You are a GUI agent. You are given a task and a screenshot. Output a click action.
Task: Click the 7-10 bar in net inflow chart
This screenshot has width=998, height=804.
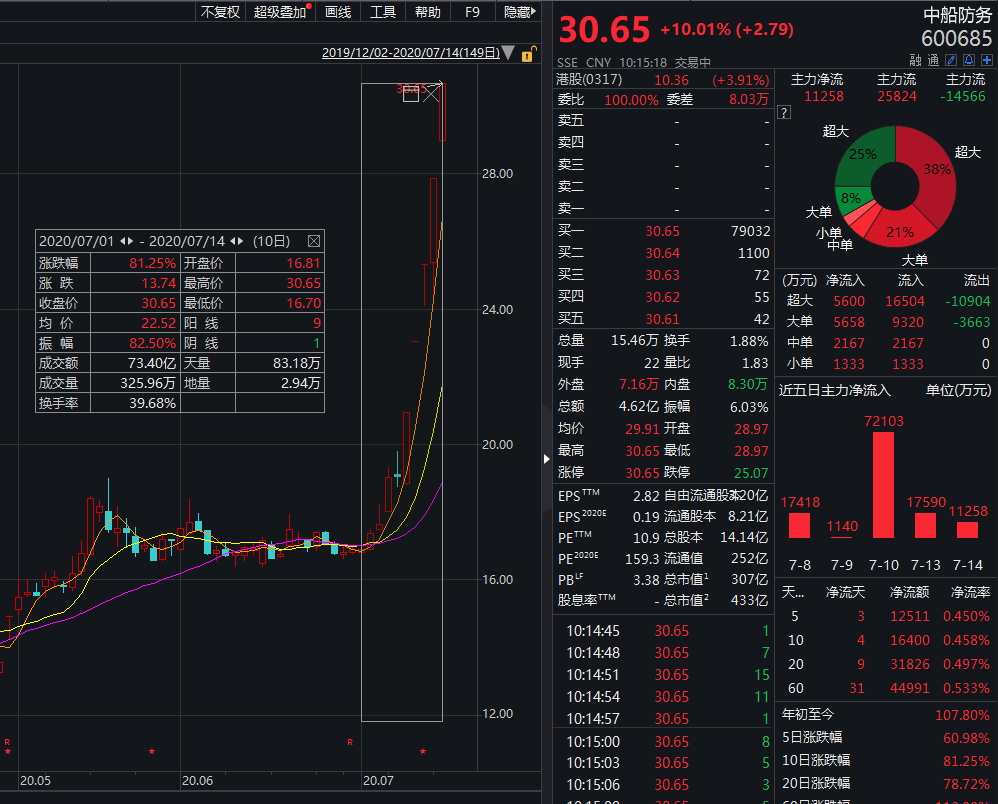click(883, 485)
